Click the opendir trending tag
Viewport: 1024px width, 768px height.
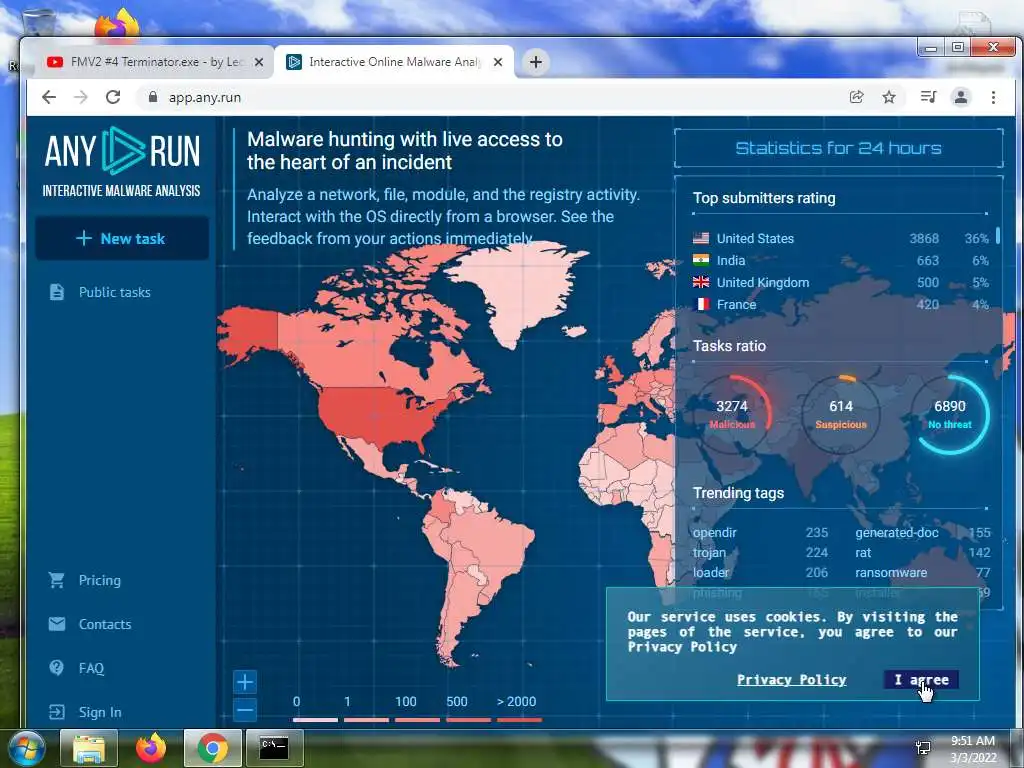click(x=714, y=533)
